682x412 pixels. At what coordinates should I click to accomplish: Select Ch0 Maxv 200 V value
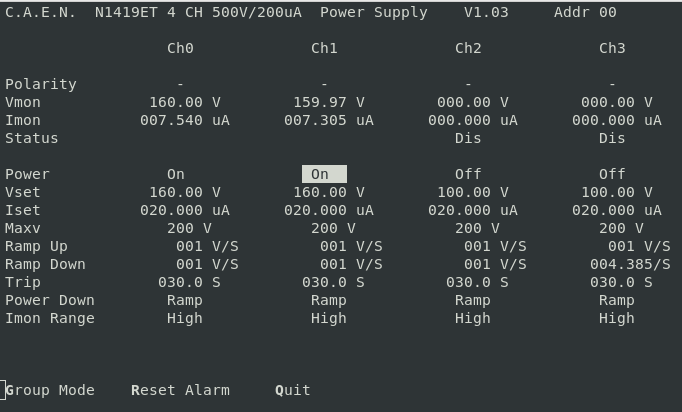click(189, 228)
